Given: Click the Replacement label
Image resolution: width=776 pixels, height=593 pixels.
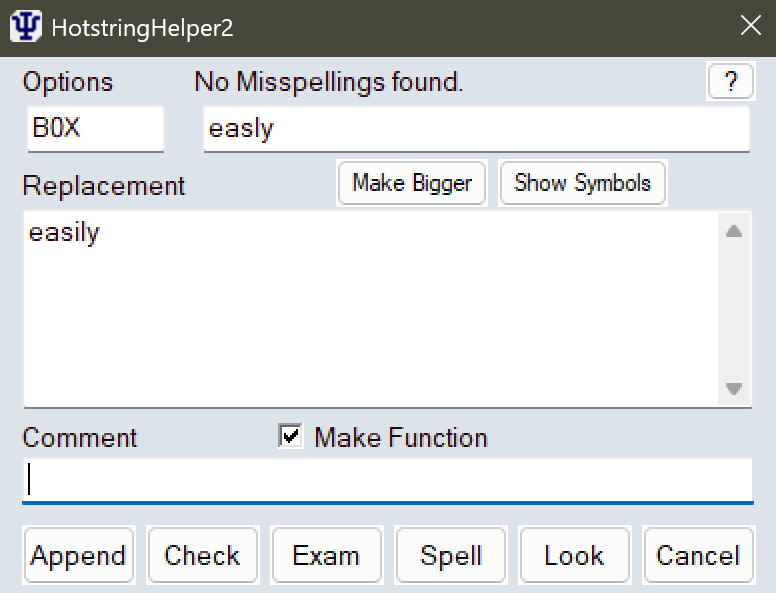Looking at the screenshot, I should coord(104,187).
